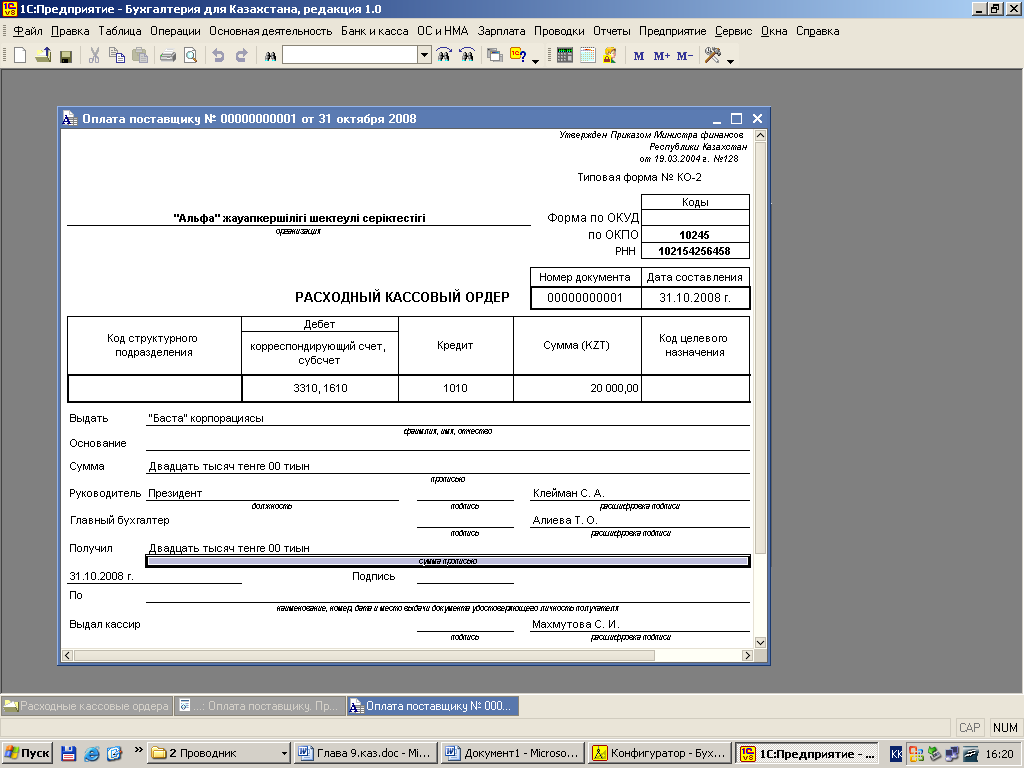
Task: Open the Окна menu
Action: tap(774, 31)
